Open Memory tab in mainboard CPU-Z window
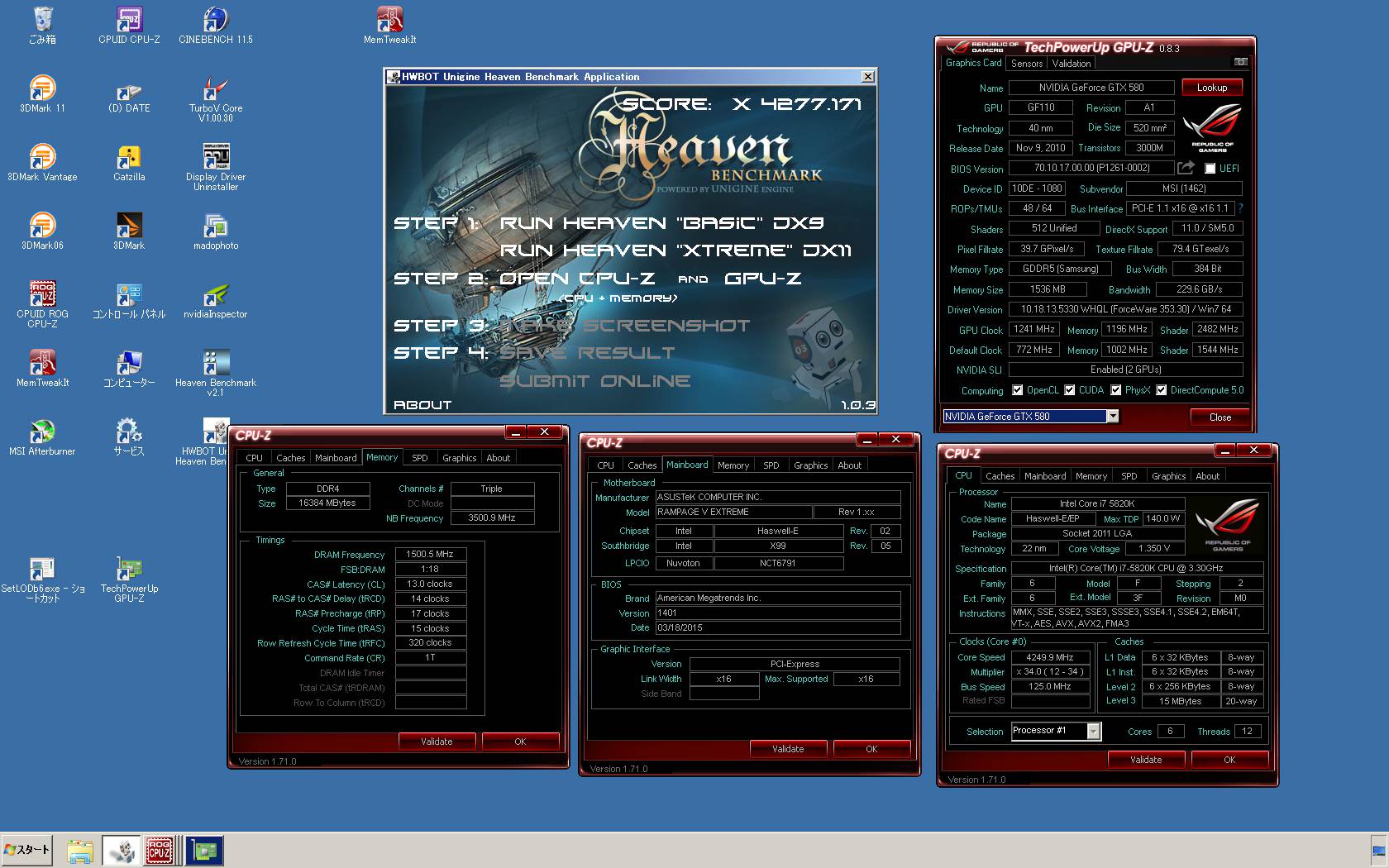Image resolution: width=1389 pixels, height=868 pixels. pos(733,465)
